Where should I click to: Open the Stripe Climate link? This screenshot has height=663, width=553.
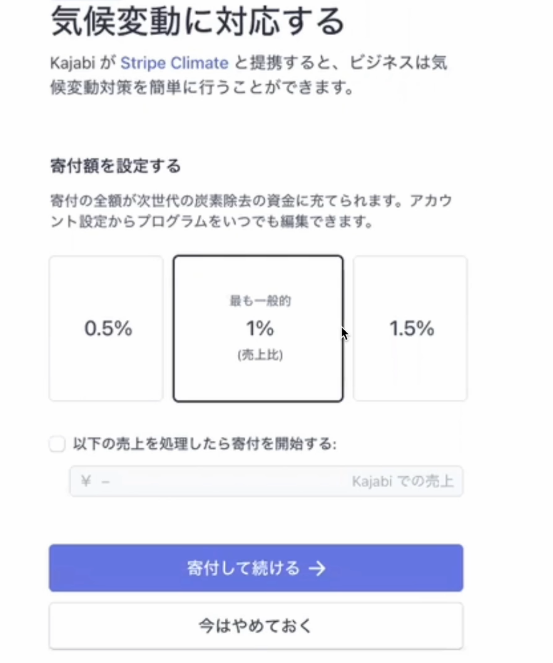click(174, 63)
